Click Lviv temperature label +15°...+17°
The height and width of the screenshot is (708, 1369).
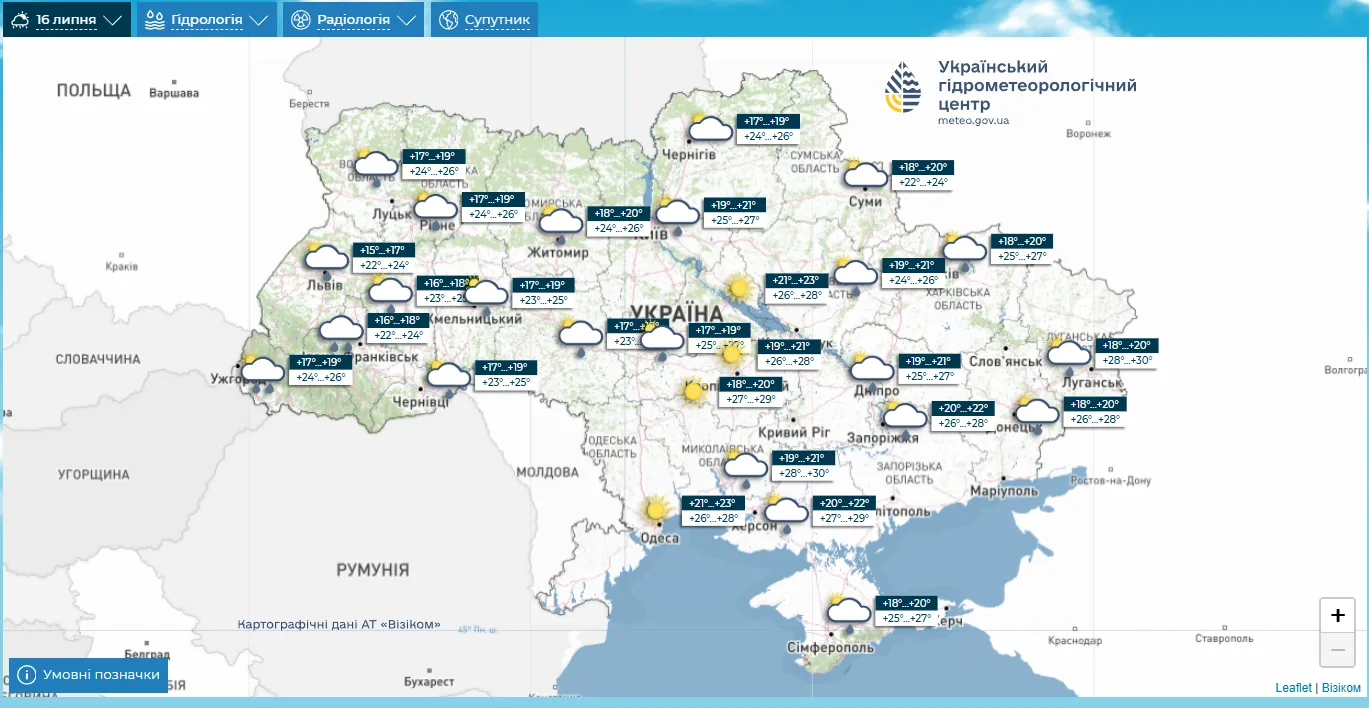(x=382, y=250)
